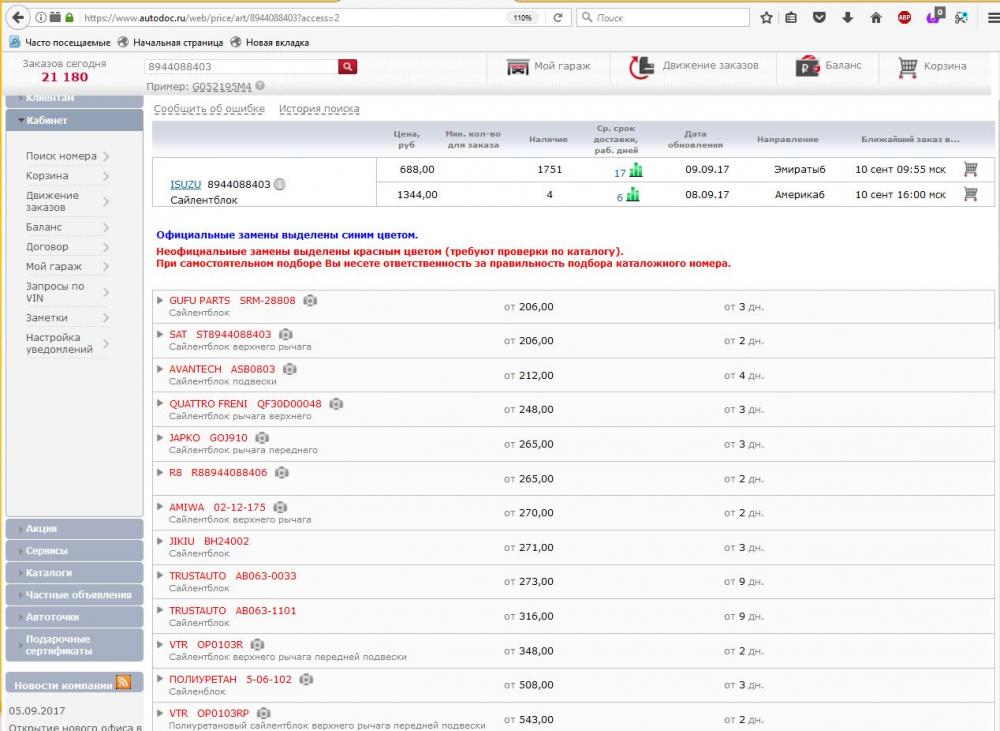The width and height of the screenshot is (1000, 731).
Task: Click the red search button next to part number
Action: tap(347, 66)
